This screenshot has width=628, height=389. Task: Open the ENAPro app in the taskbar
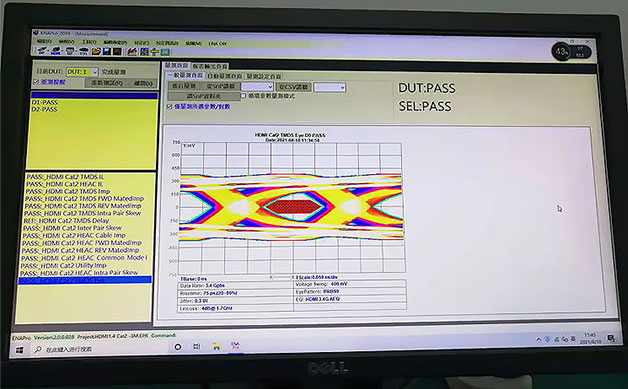[236, 346]
